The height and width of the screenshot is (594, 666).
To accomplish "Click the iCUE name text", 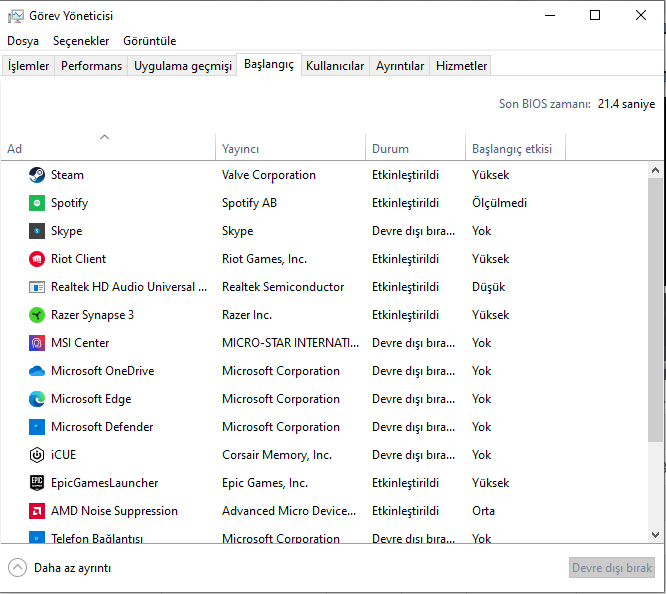I will [x=63, y=455].
